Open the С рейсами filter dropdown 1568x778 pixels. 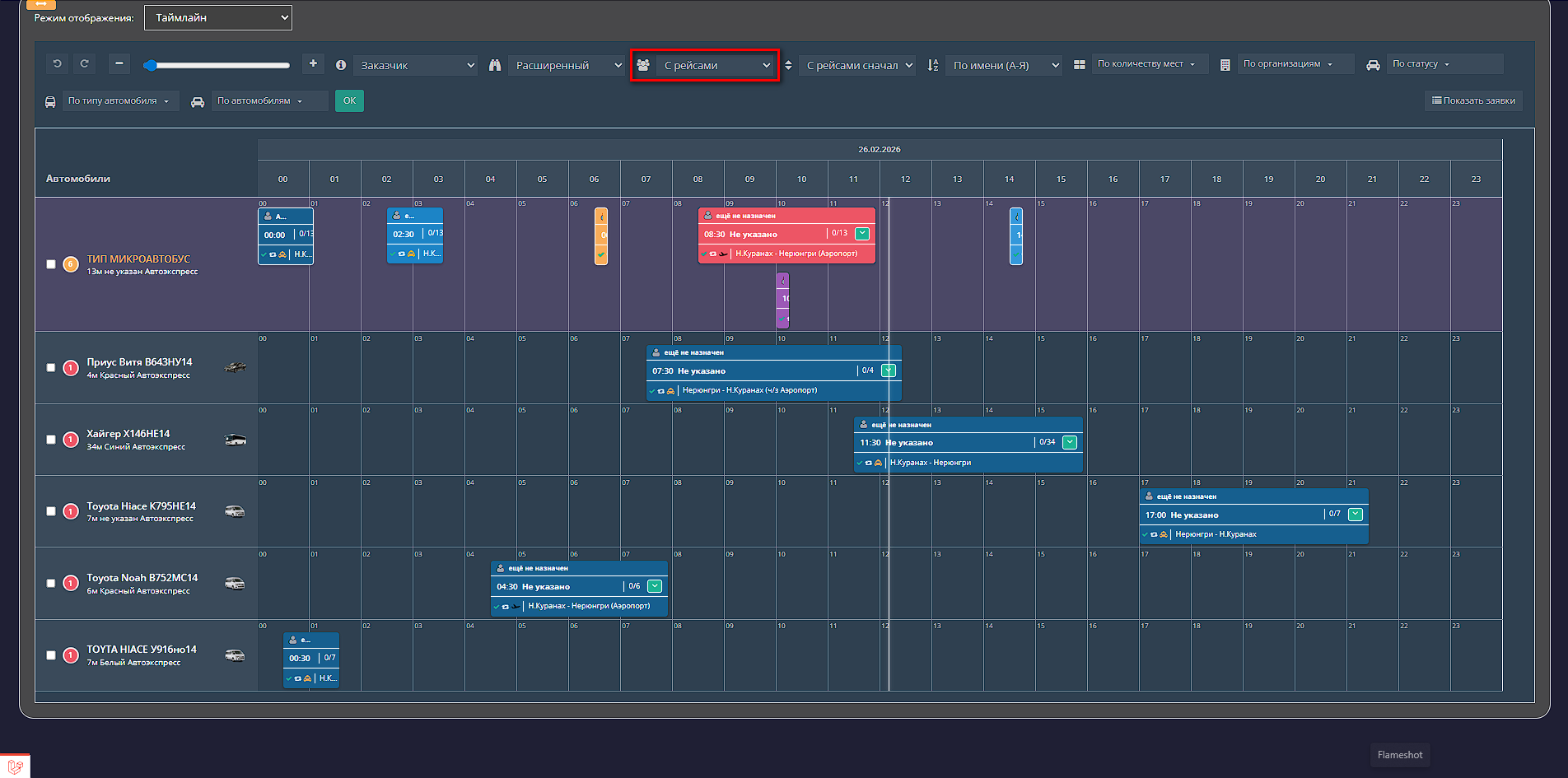716,65
